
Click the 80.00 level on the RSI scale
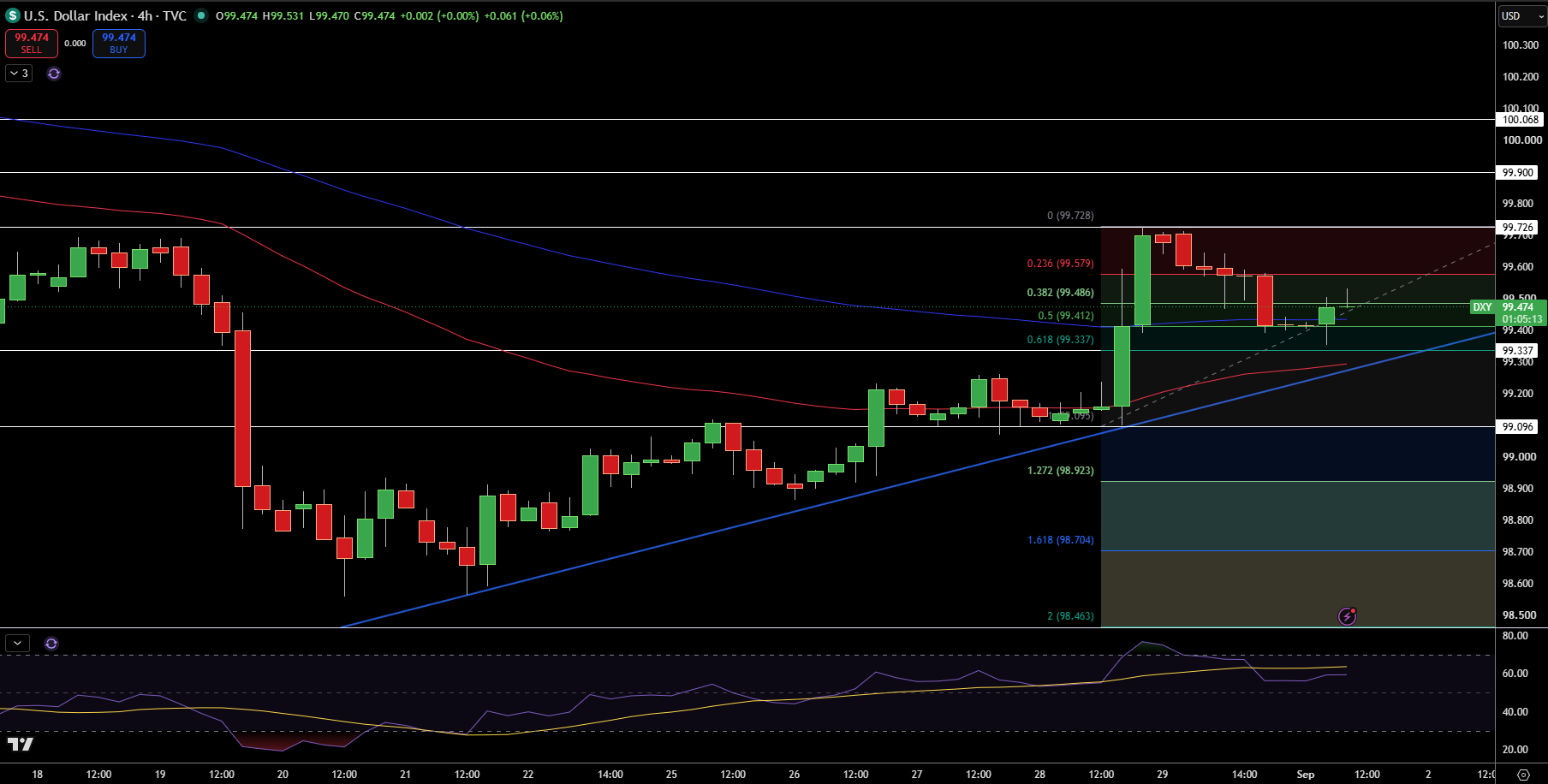(x=1515, y=636)
